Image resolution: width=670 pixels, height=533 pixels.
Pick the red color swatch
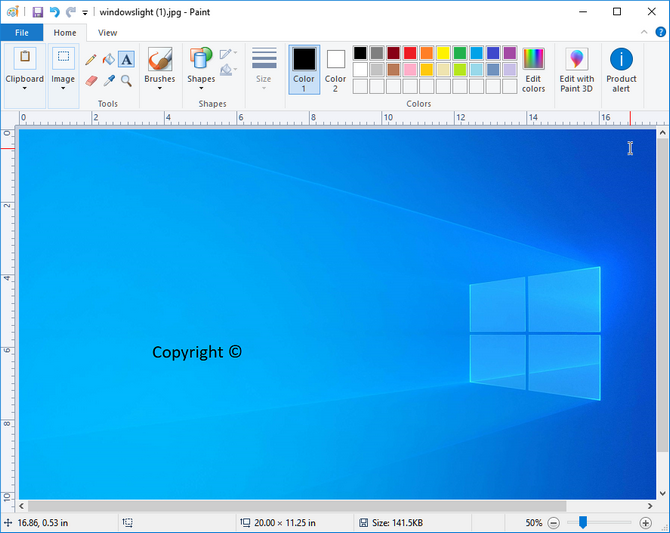pos(410,53)
